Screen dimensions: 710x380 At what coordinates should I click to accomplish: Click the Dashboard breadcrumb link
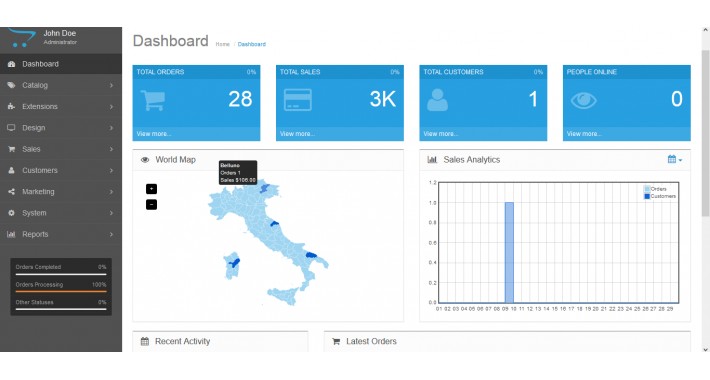click(x=252, y=44)
